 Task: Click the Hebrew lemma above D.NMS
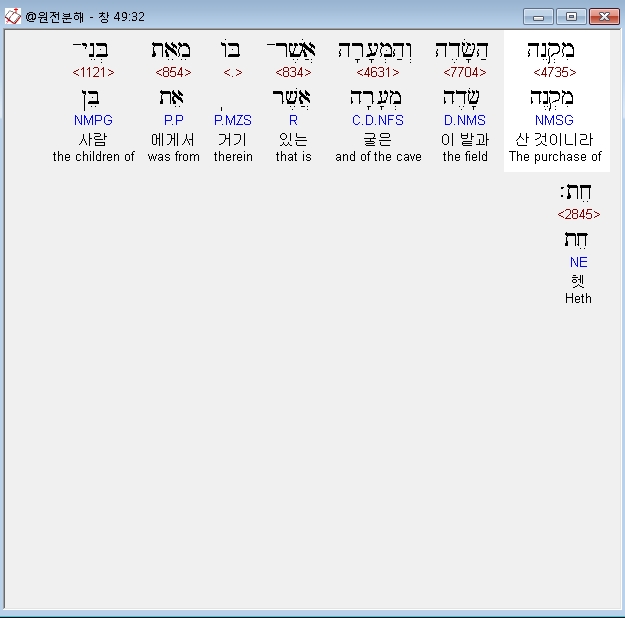[462, 98]
